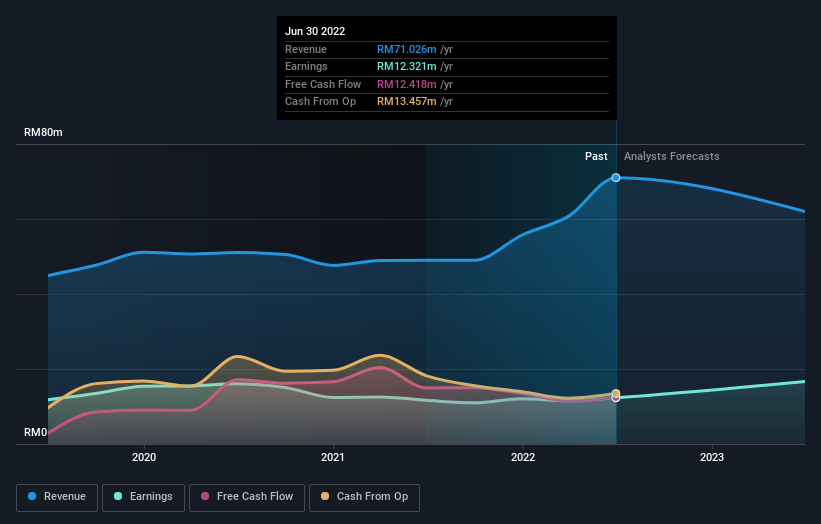The width and height of the screenshot is (821, 524).
Task: Click the RM80m y-axis label
Action: click(x=43, y=132)
